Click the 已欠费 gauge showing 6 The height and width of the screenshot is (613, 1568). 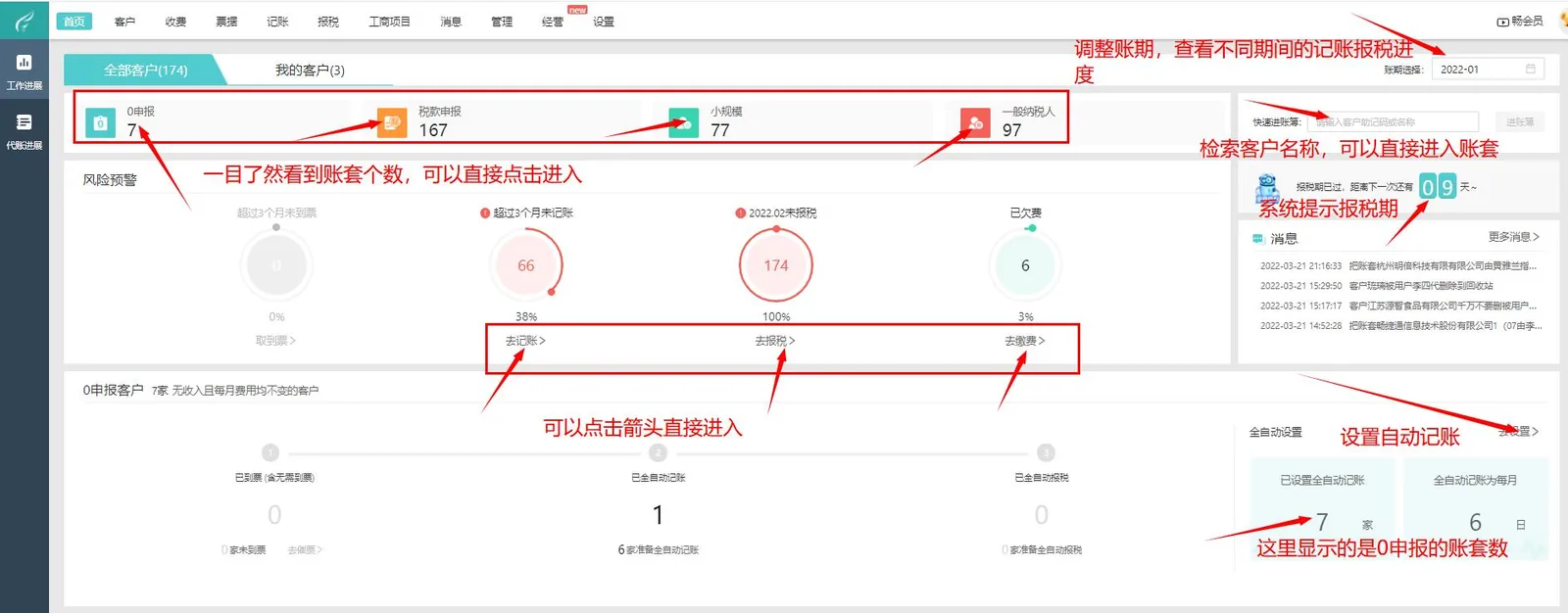coord(1025,265)
